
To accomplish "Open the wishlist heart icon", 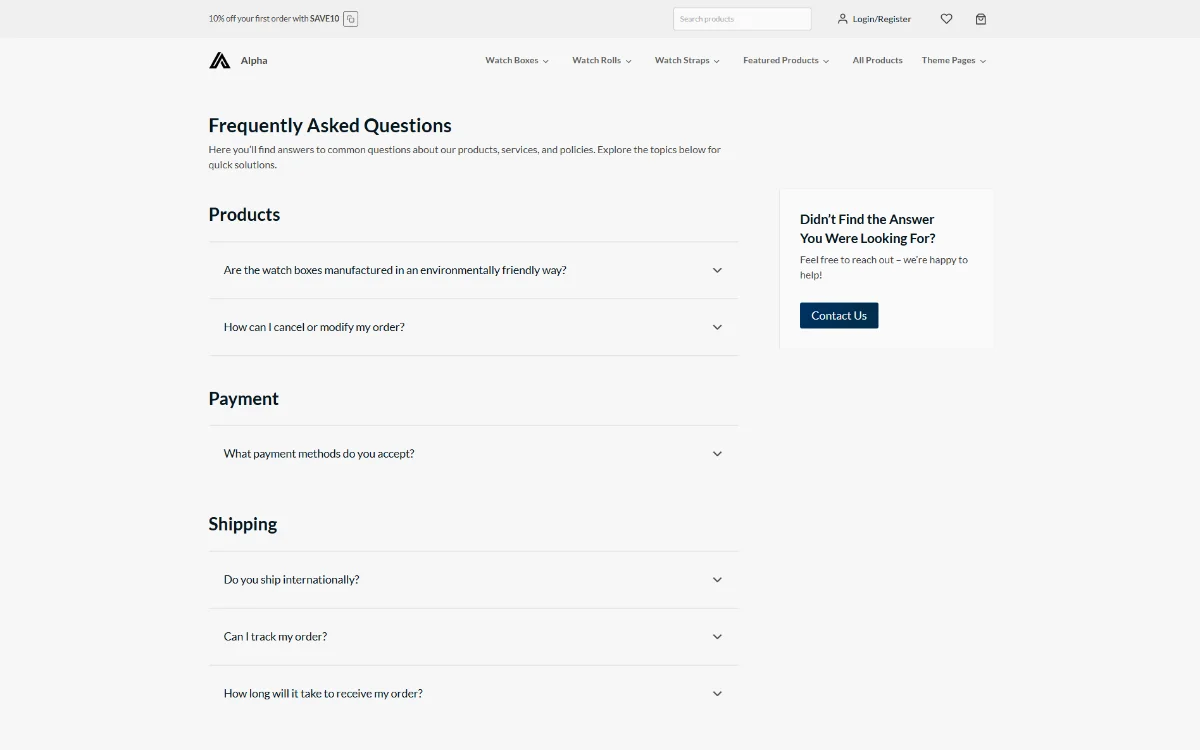I will 946,19.
